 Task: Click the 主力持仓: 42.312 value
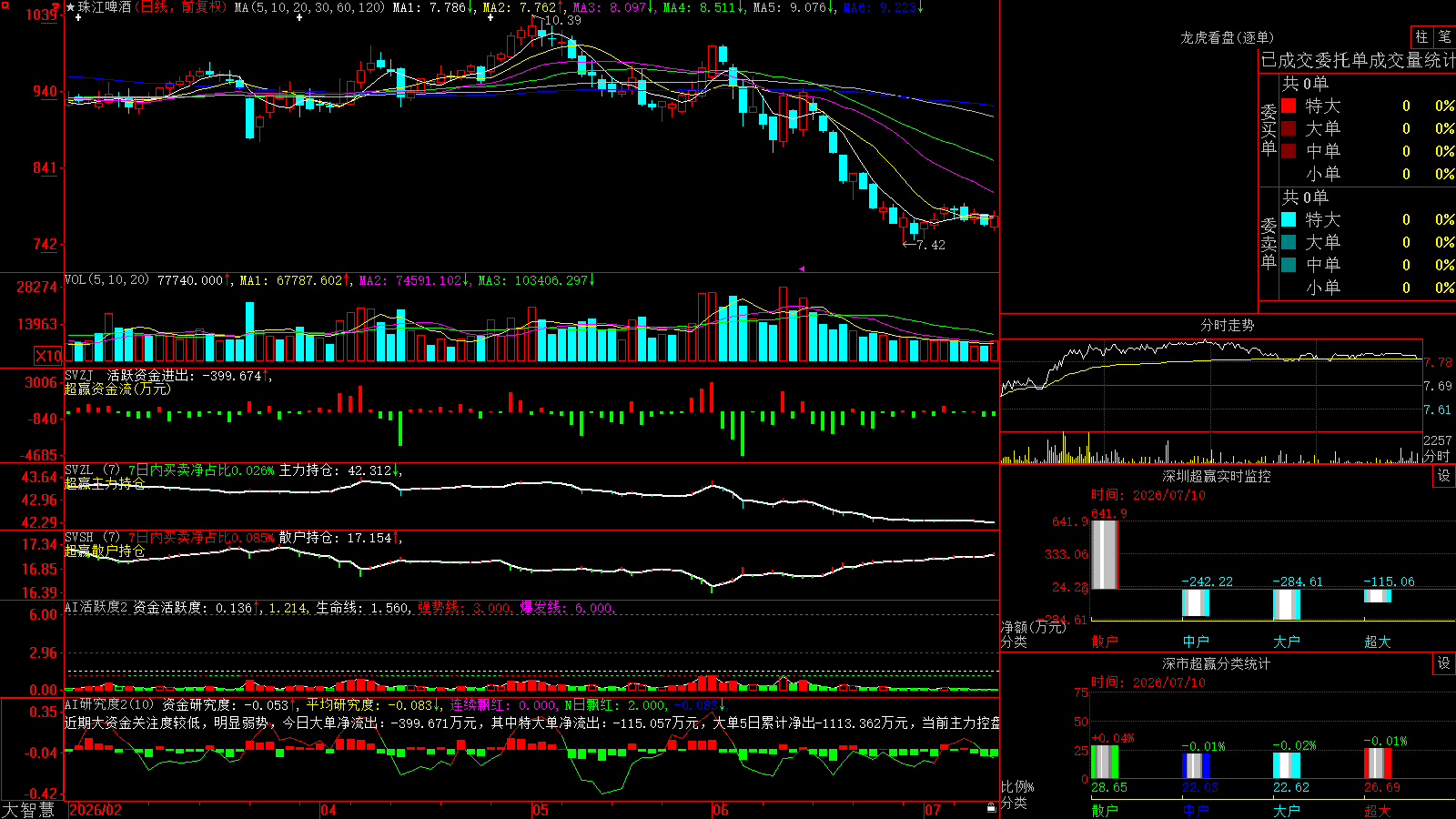coord(339,470)
